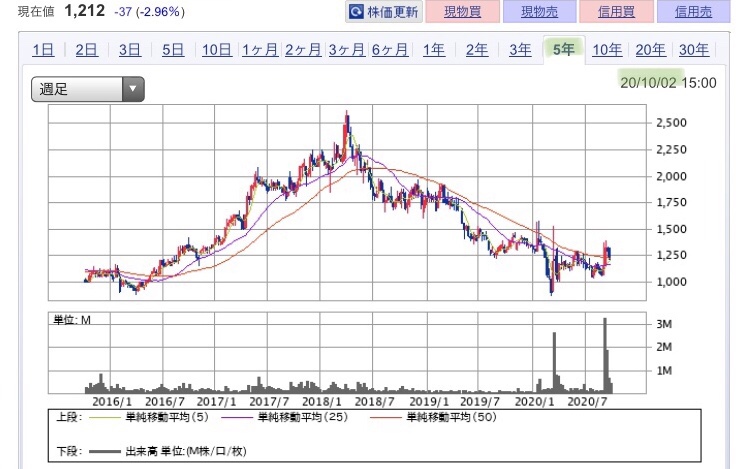The image size is (736, 469).
Task: Click the 現物買 button
Action: pos(462,11)
